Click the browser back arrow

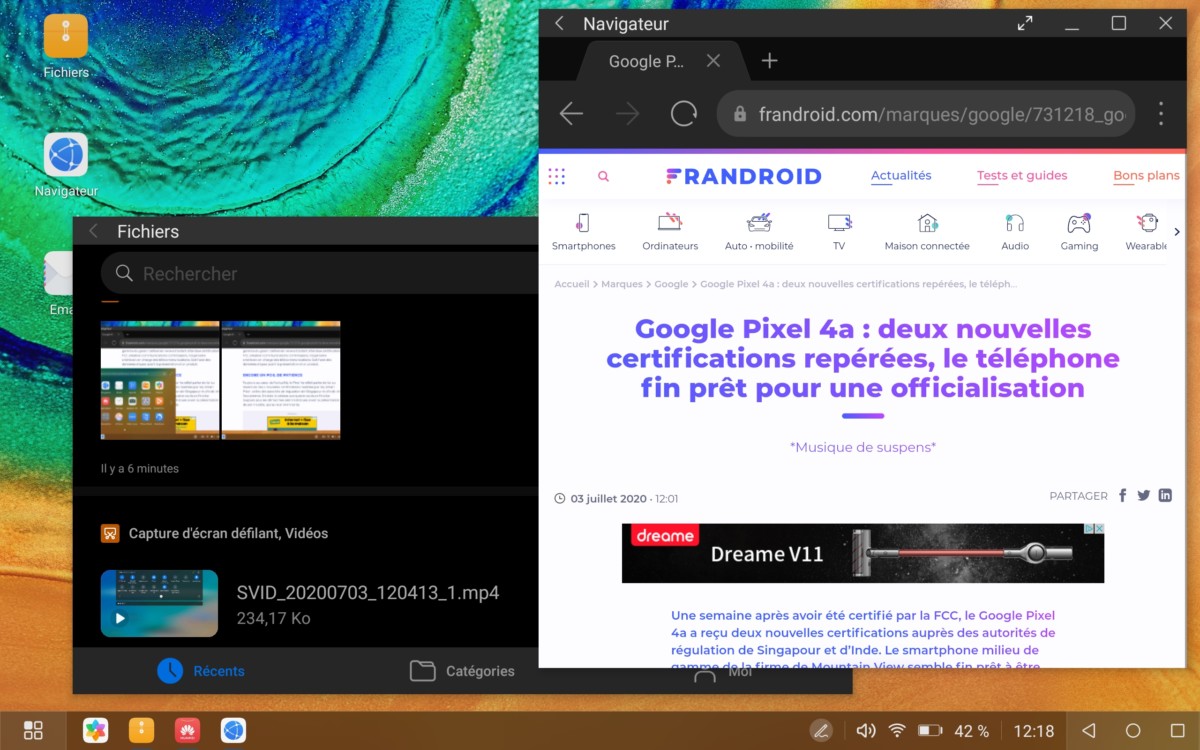click(x=571, y=114)
